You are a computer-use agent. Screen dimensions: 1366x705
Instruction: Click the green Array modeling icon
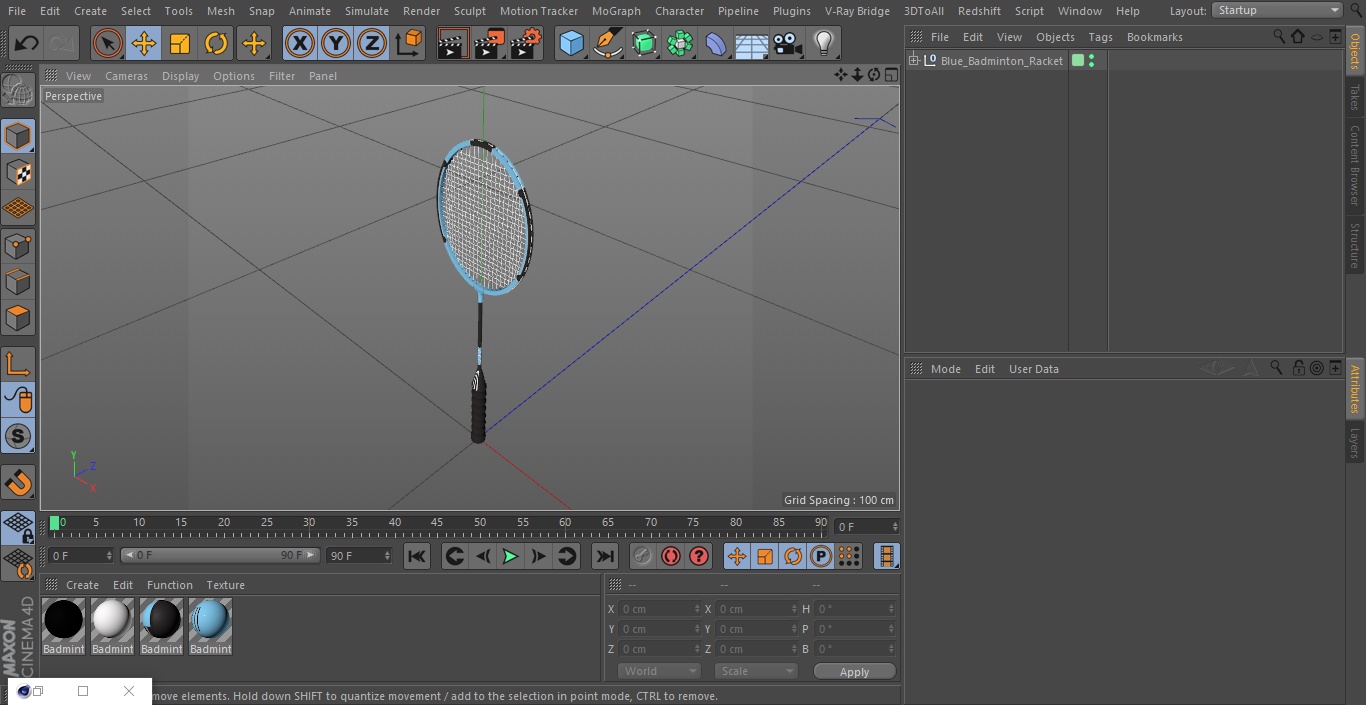coord(680,43)
